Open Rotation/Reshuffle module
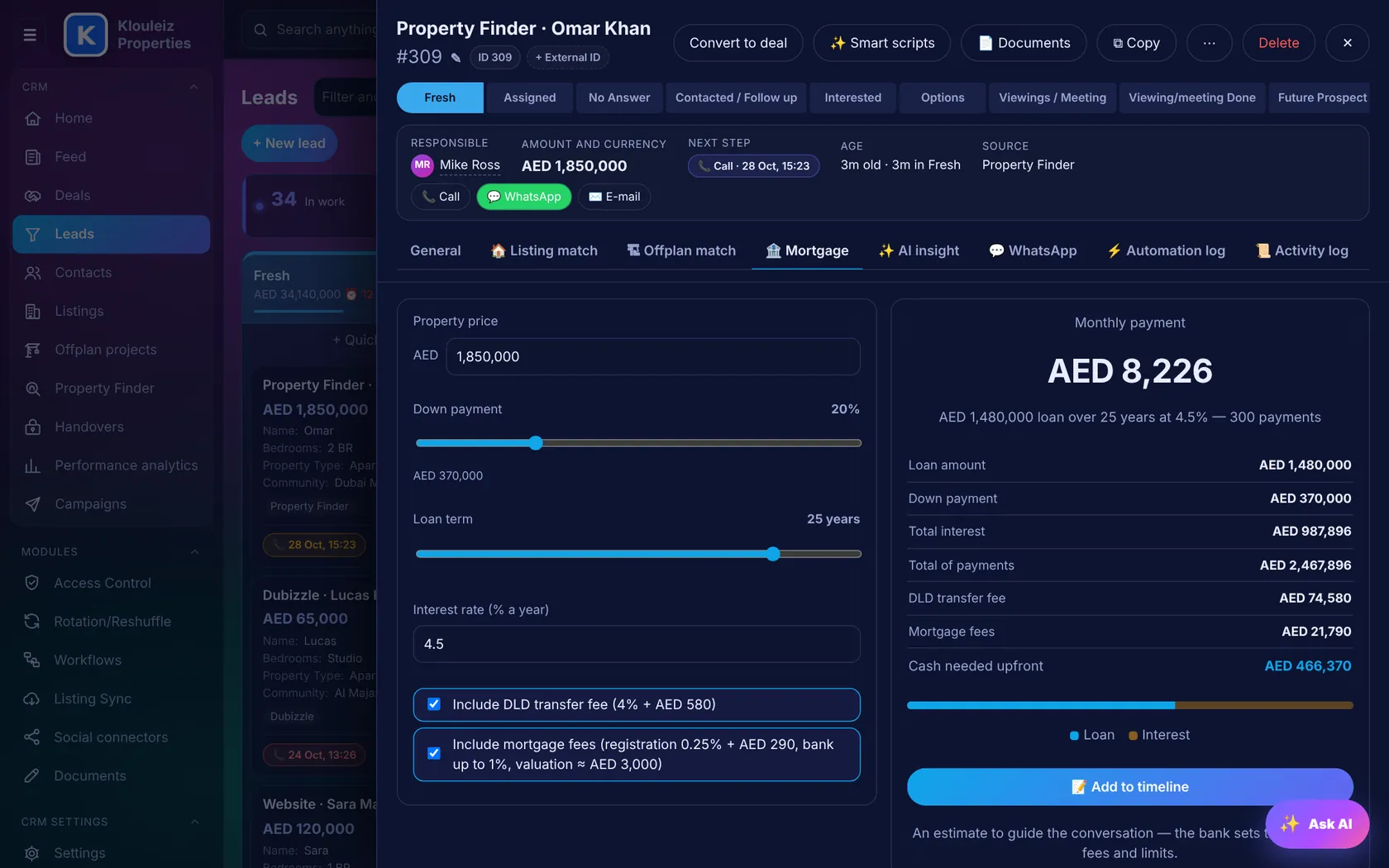Viewport: 1389px width, 868px height. click(111, 622)
